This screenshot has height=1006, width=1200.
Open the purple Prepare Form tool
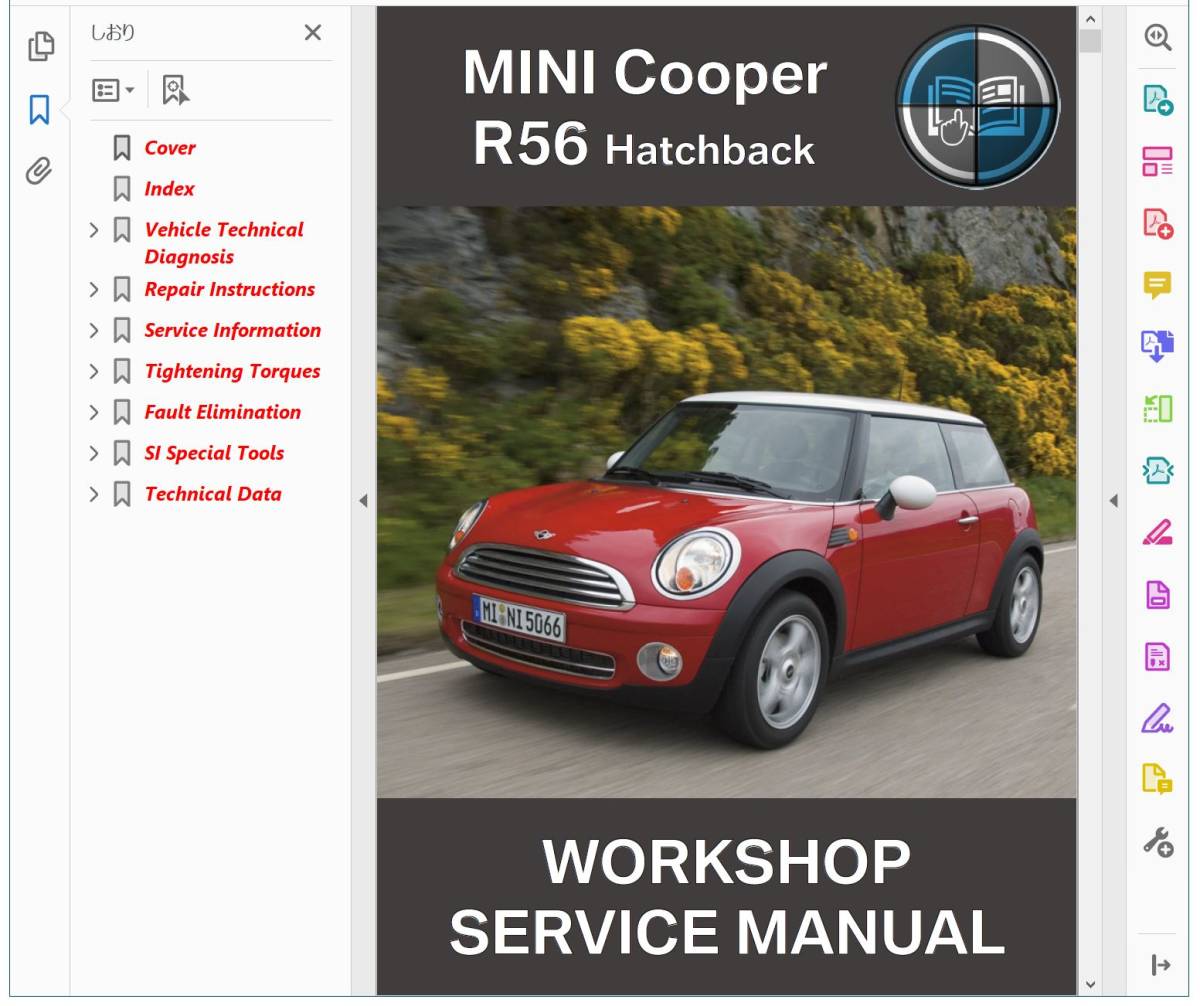pos(1157,656)
